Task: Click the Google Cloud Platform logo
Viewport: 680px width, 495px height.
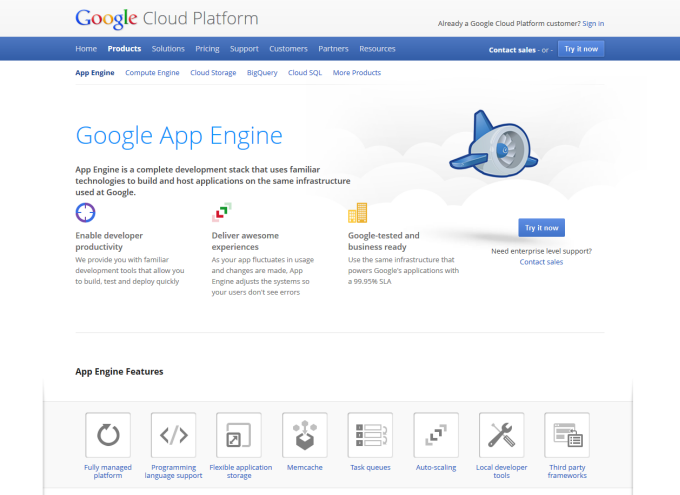Action: pyautogui.click(x=167, y=19)
